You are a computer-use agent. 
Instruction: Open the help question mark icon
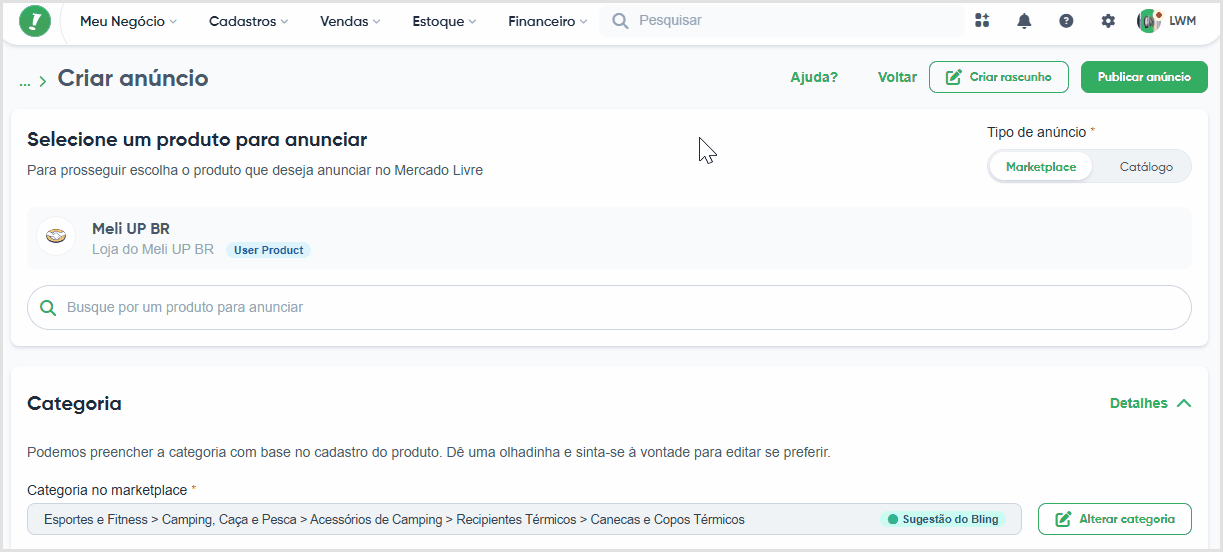[1066, 21]
